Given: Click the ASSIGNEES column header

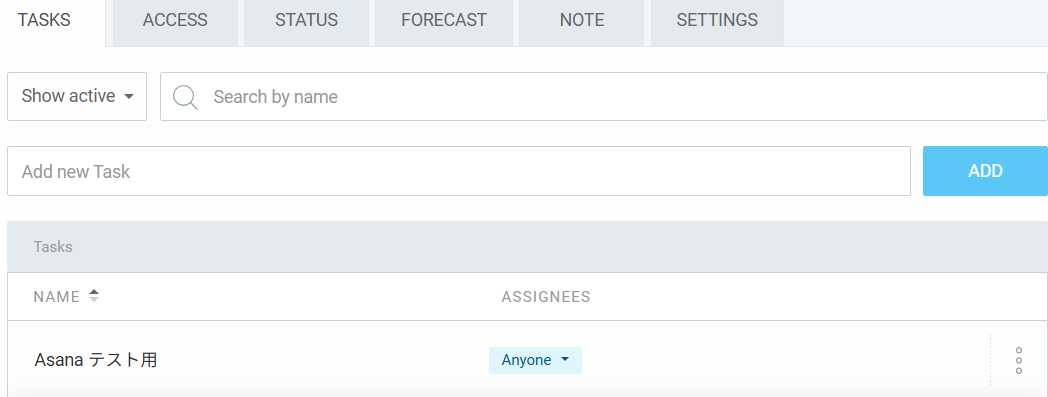Looking at the screenshot, I should click(546, 297).
